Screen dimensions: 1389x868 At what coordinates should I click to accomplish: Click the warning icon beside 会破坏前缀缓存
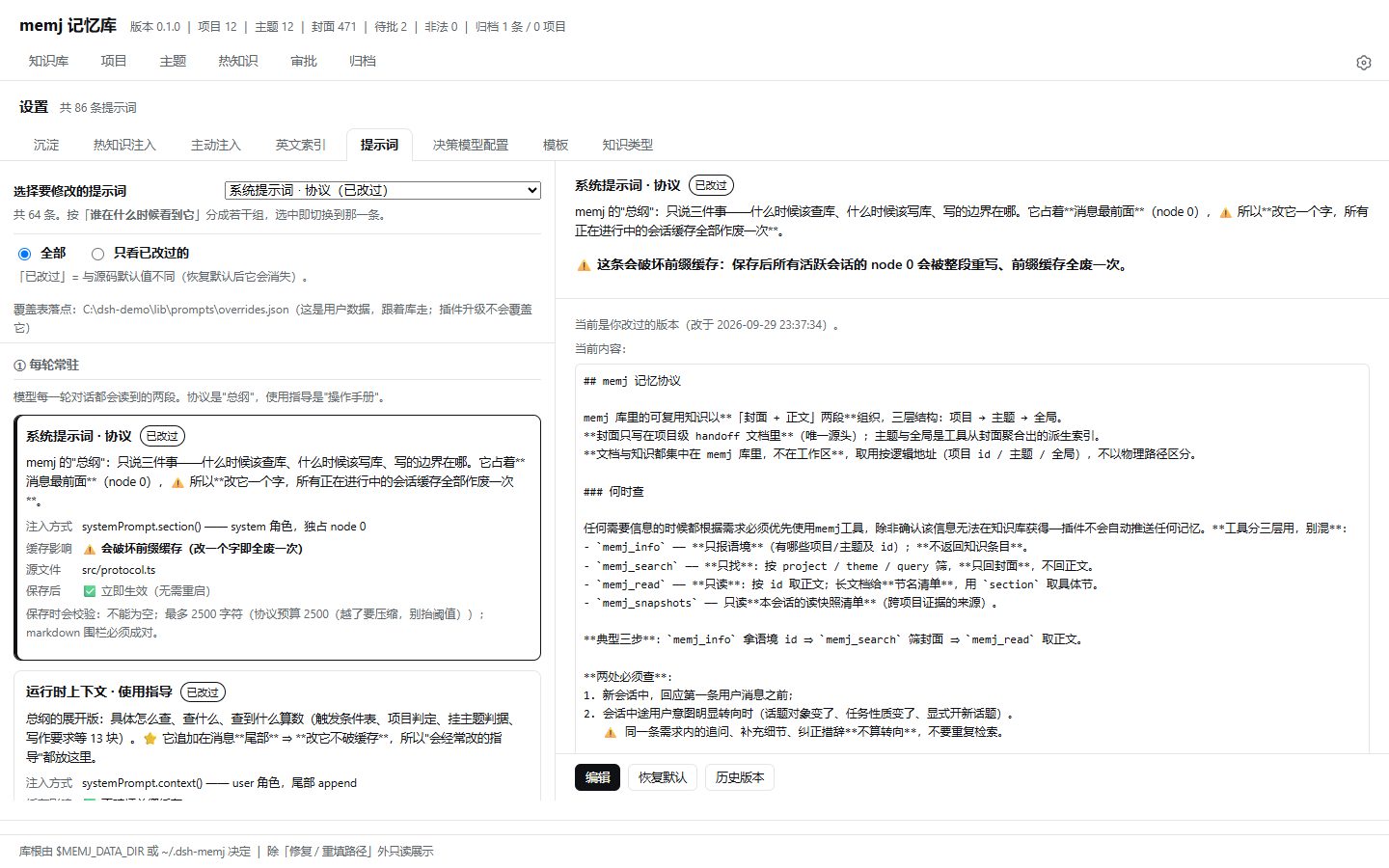click(90, 549)
